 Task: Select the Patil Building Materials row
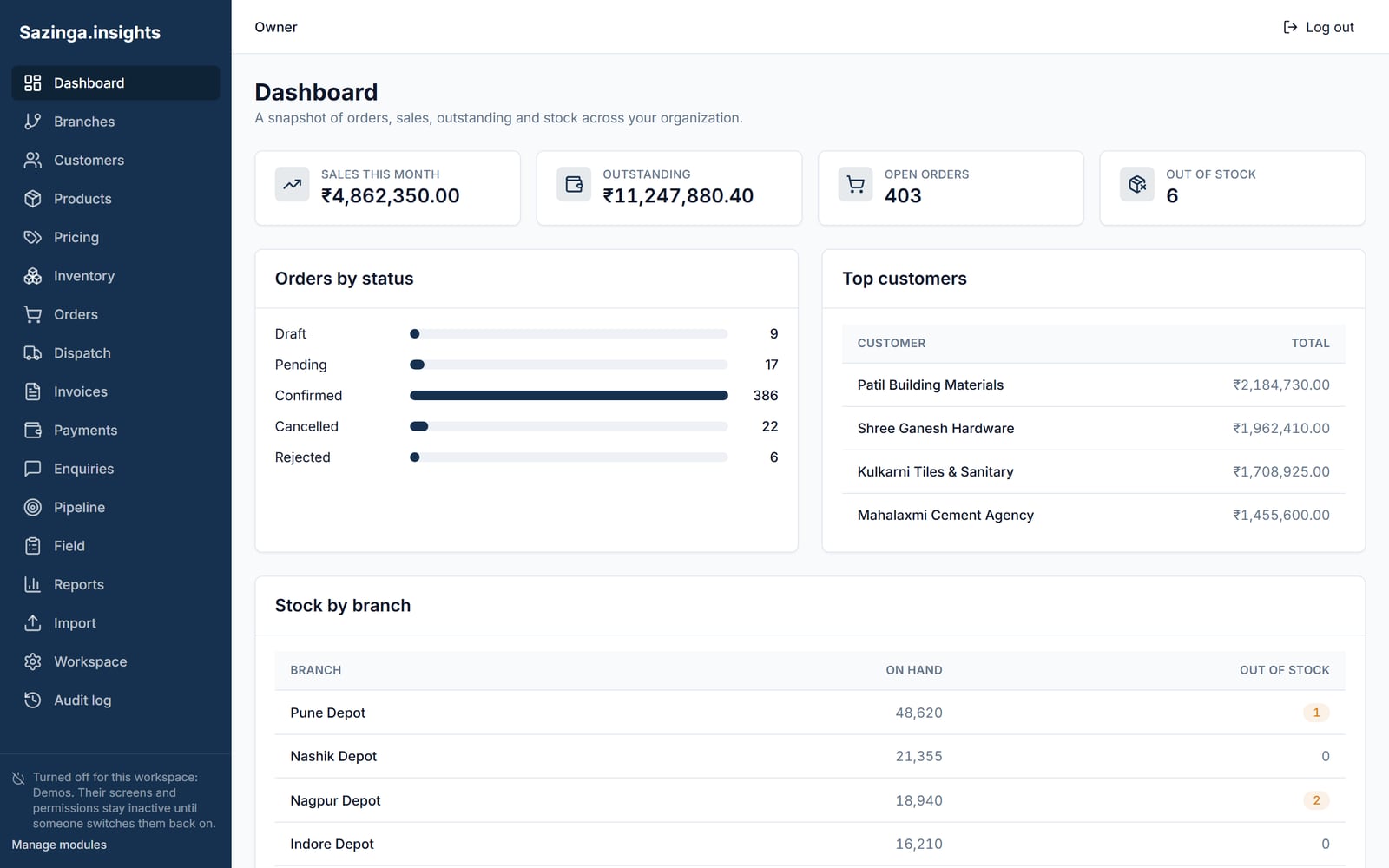point(1094,385)
